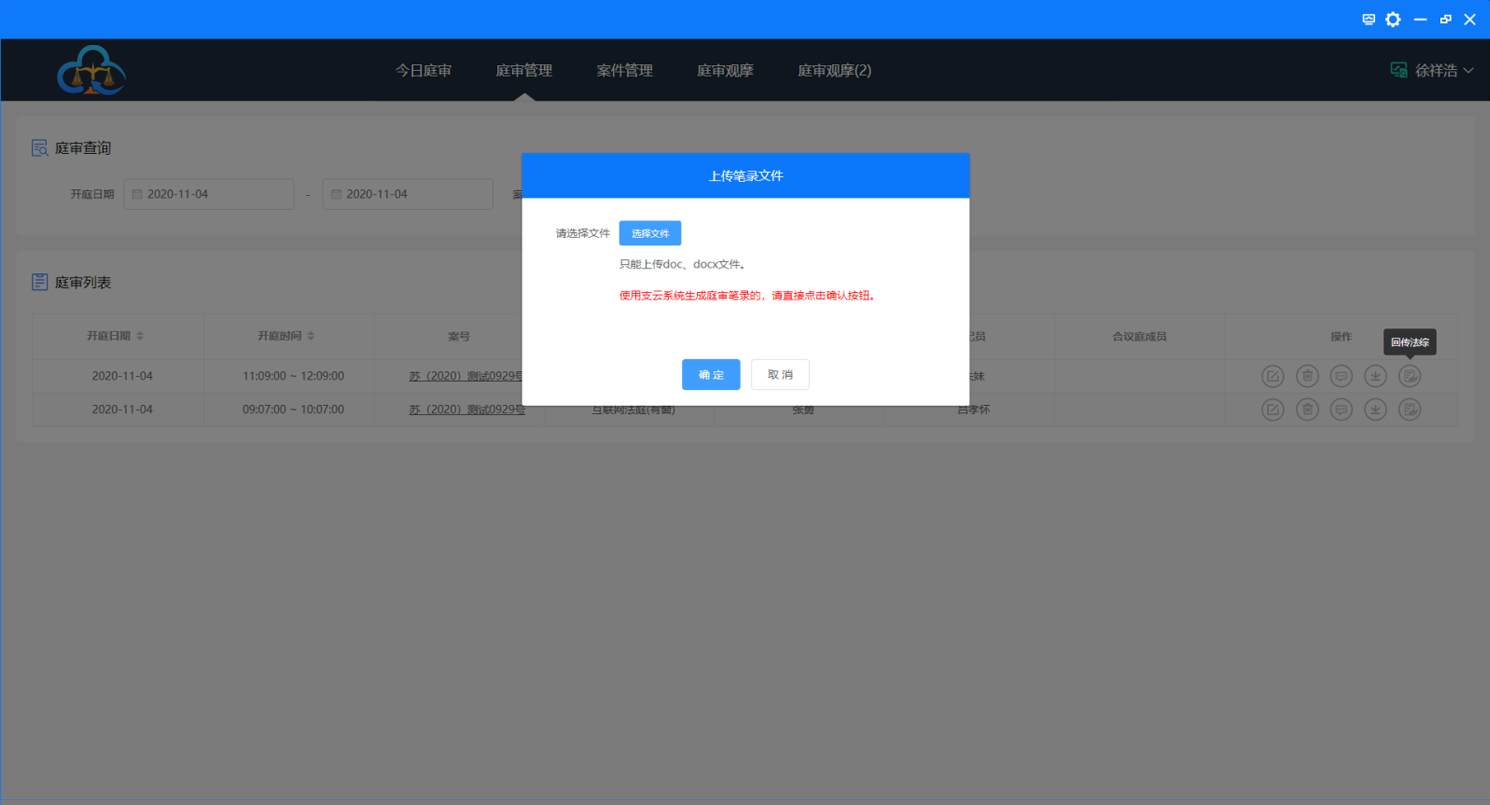The width and height of the screenshot is (1490, 805).
Task: Click the 选择文件 button
Action: click(x=650, y=233)
